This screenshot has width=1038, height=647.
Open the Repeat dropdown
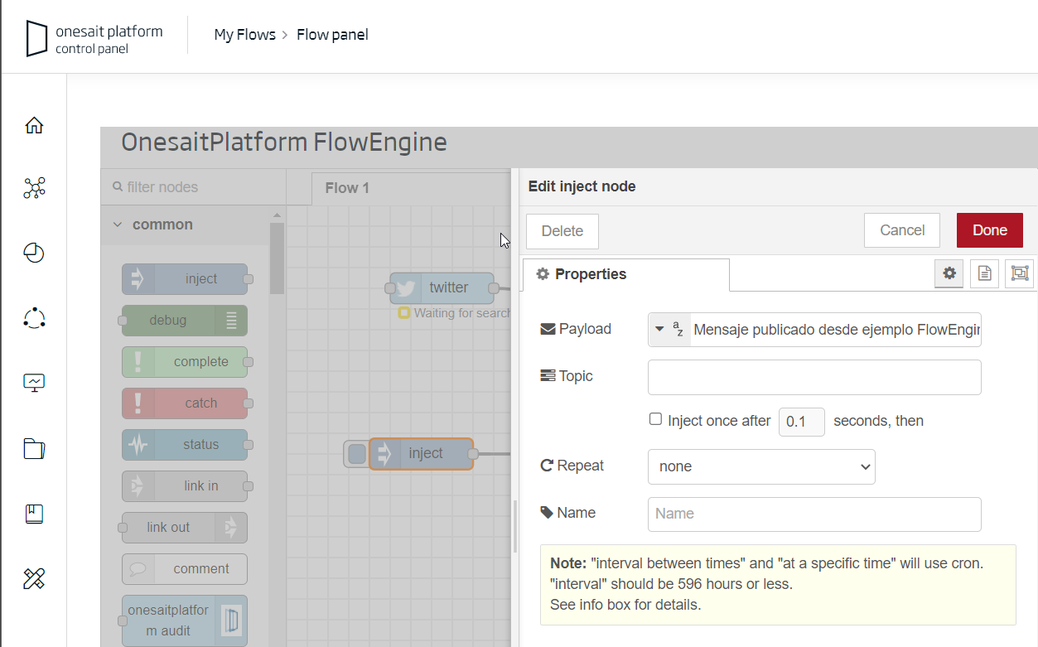pos(761,466)
